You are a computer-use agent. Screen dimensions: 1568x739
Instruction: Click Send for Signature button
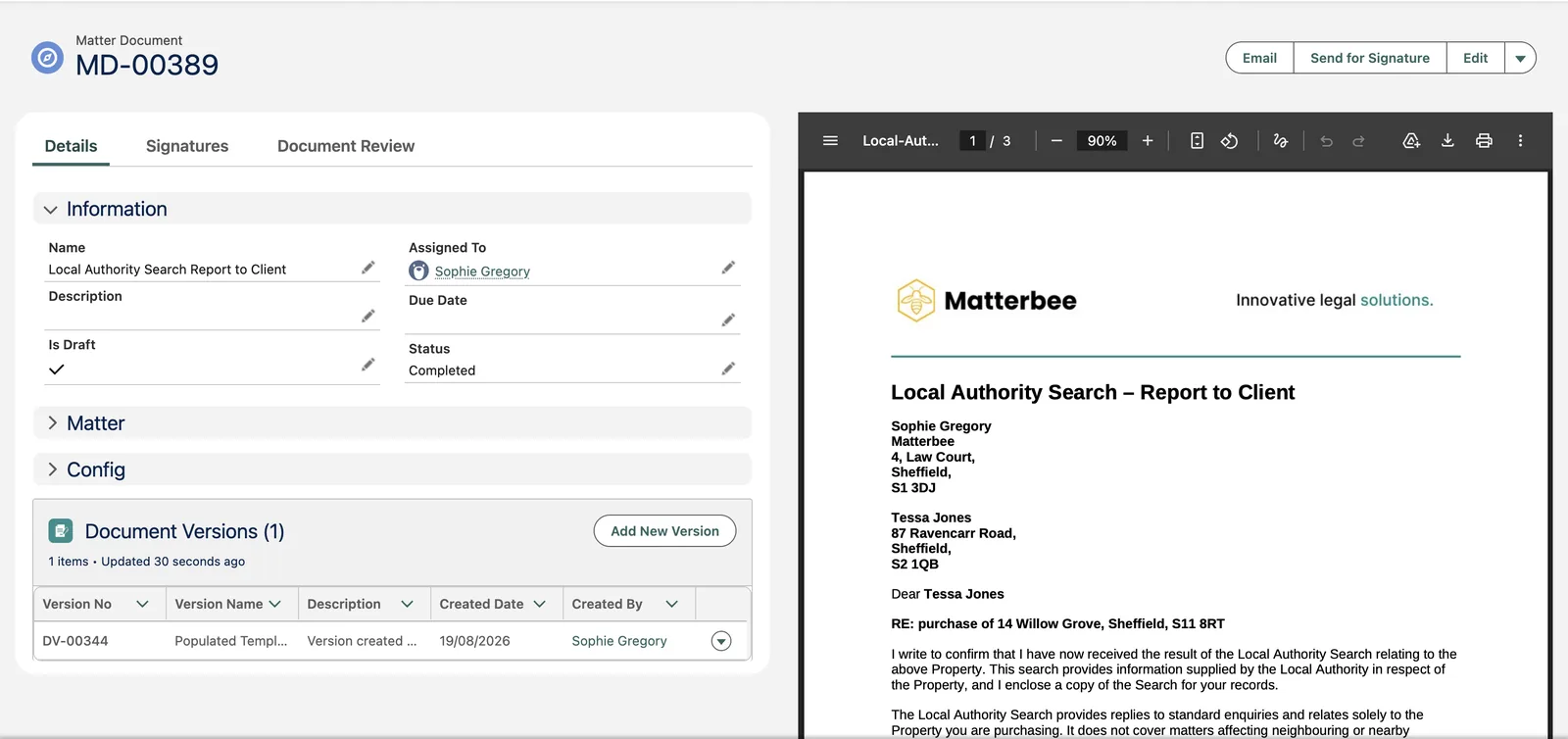[x=1370, y=58]
